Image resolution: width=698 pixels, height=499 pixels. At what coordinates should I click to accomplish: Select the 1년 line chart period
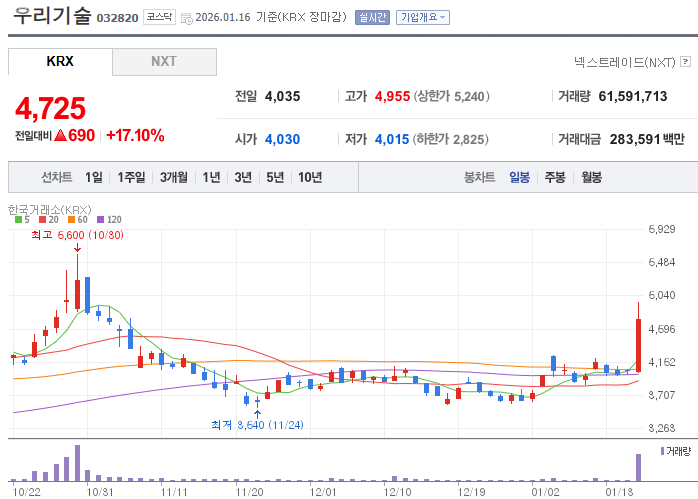point(211,177)
